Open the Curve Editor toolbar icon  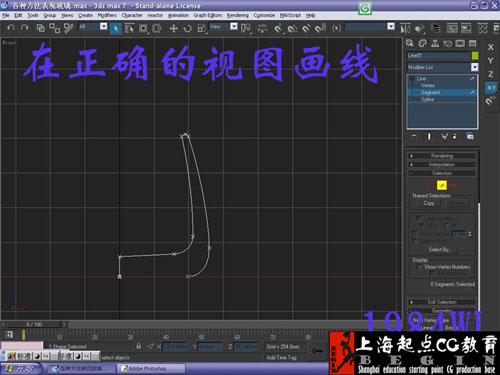452,28
